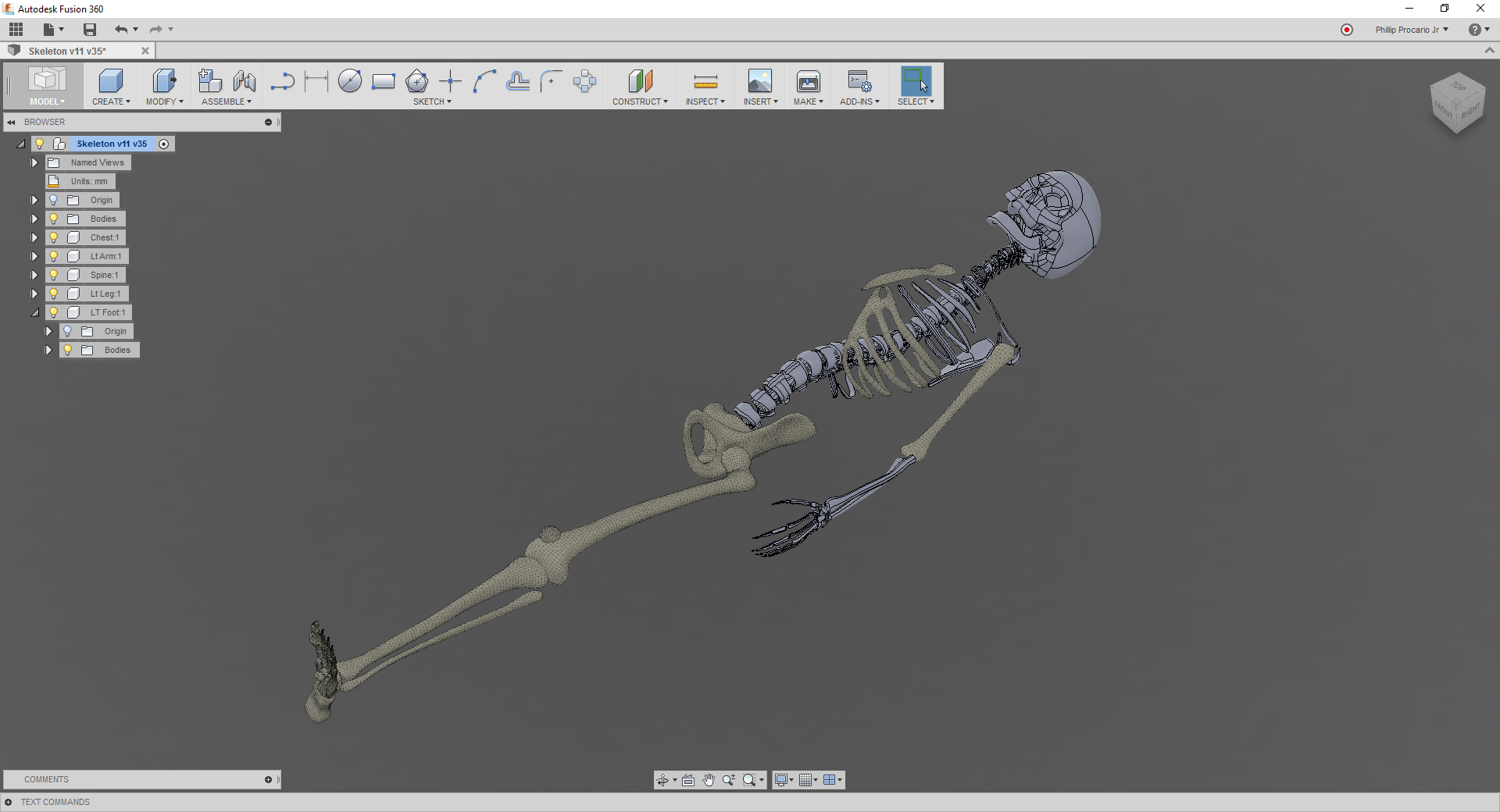
Task: Toggle visibility lightbulb of LT Foot:1
Action: click(54, 312)
